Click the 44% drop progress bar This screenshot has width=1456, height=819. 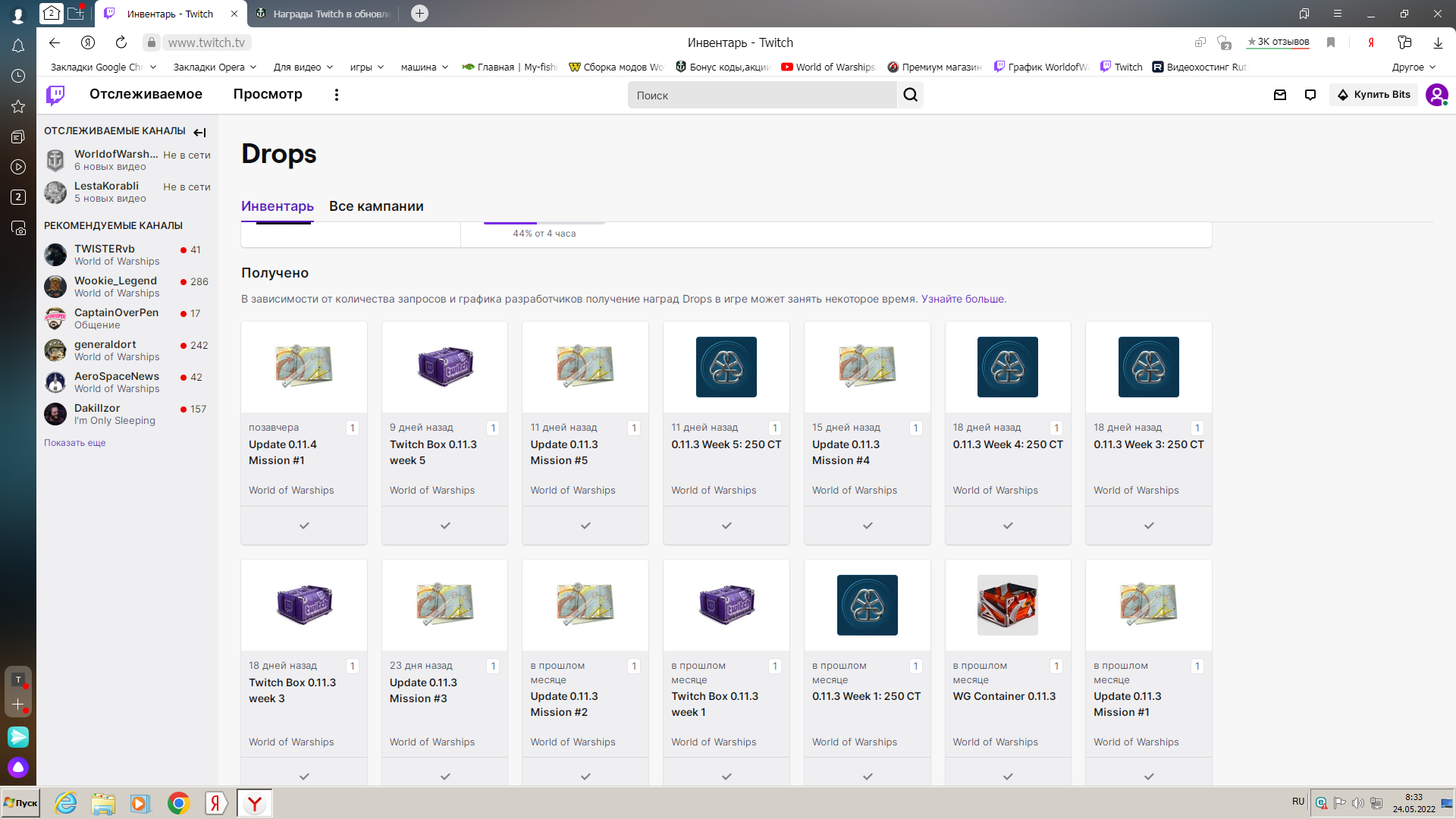click(x=544, y=223)
